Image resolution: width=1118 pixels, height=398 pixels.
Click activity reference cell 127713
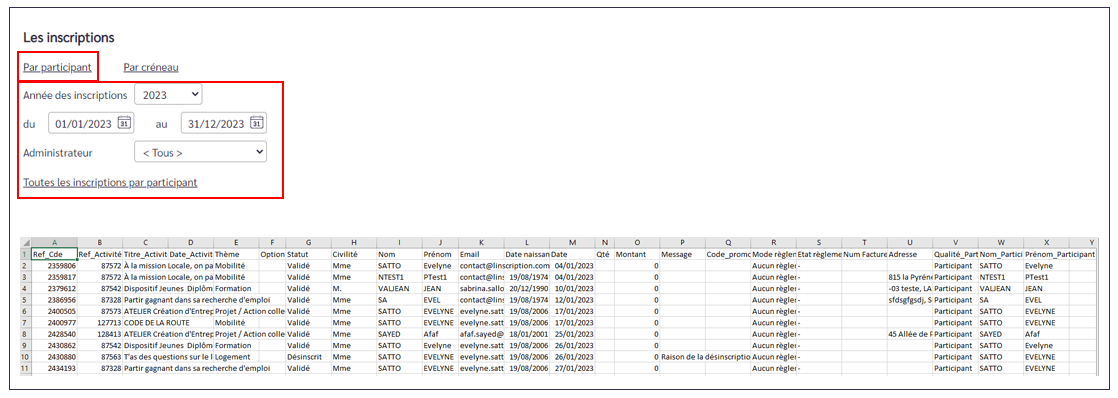100,322
